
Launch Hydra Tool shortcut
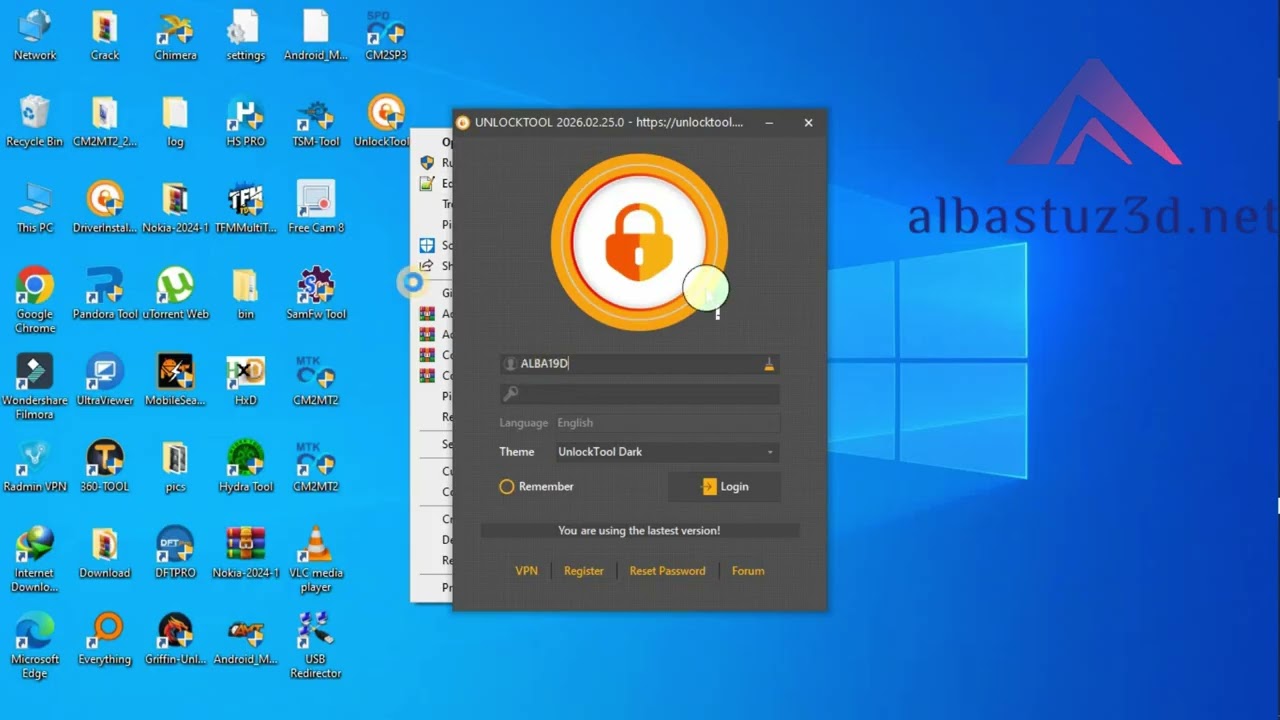pos(245,465)
